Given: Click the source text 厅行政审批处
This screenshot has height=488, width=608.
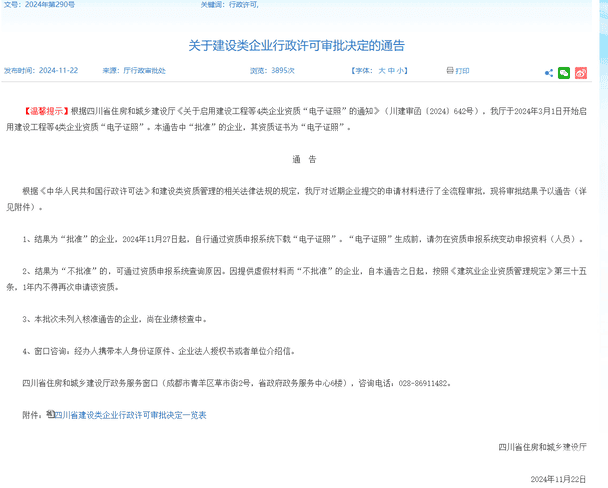Looking at the screenshot, I should pyautogui.click(x=144, y=72).
